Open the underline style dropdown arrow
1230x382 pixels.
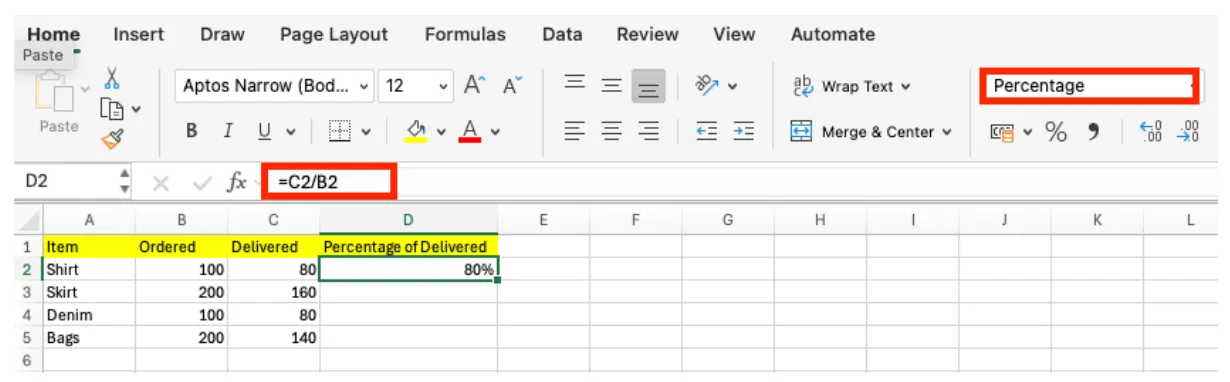point(291,131)
